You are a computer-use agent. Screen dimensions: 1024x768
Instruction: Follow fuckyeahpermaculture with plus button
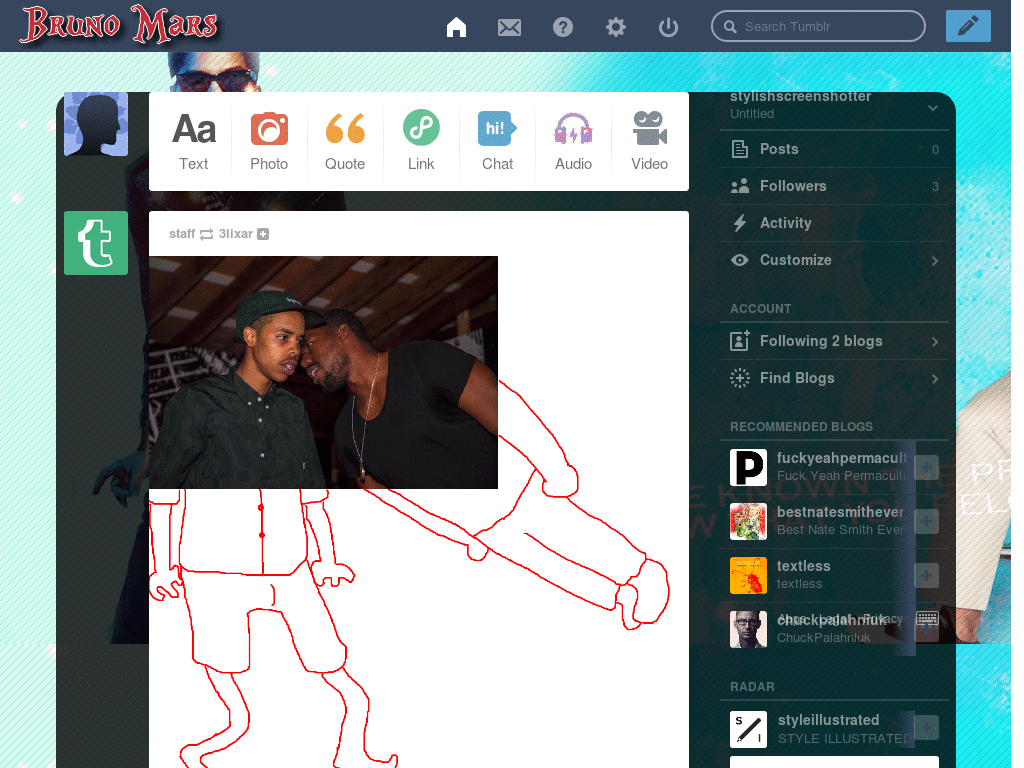927,468
